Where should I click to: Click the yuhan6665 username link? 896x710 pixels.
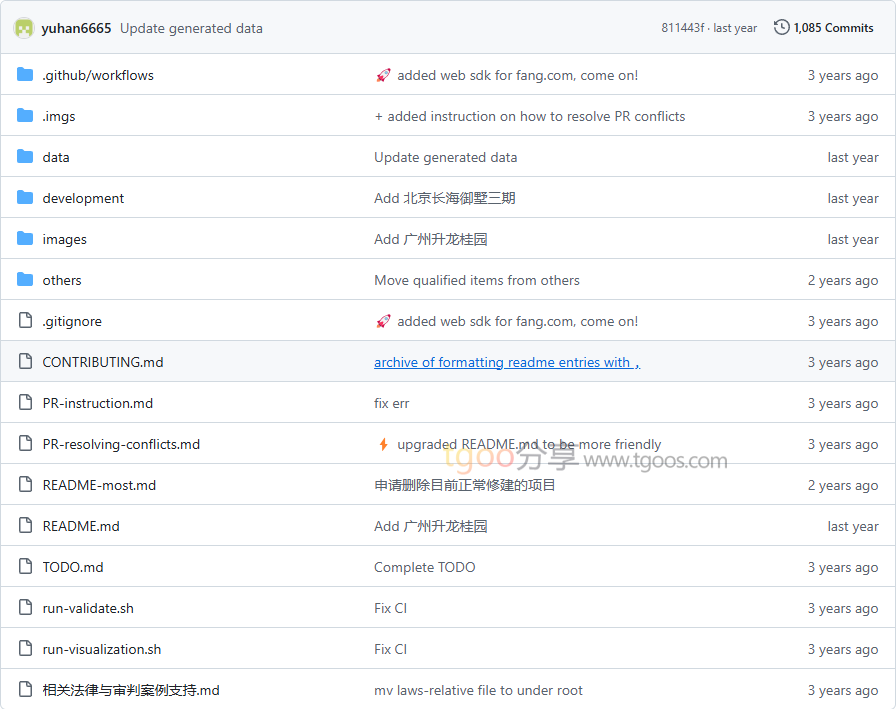pyautogui.click(x=76, y=28)
